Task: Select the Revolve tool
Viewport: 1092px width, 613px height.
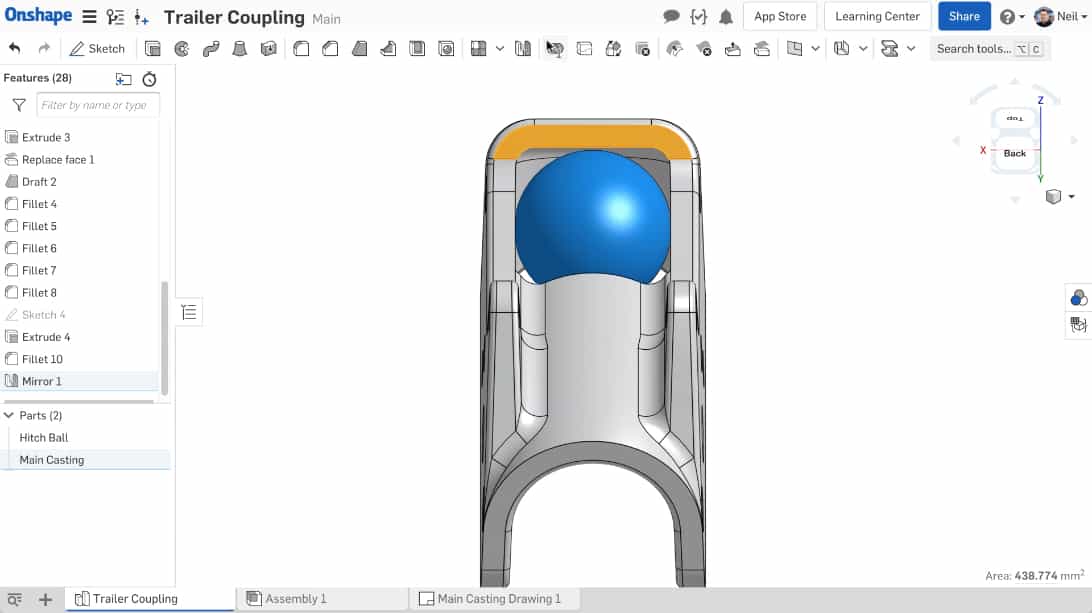Action: (x=182, y=49)
